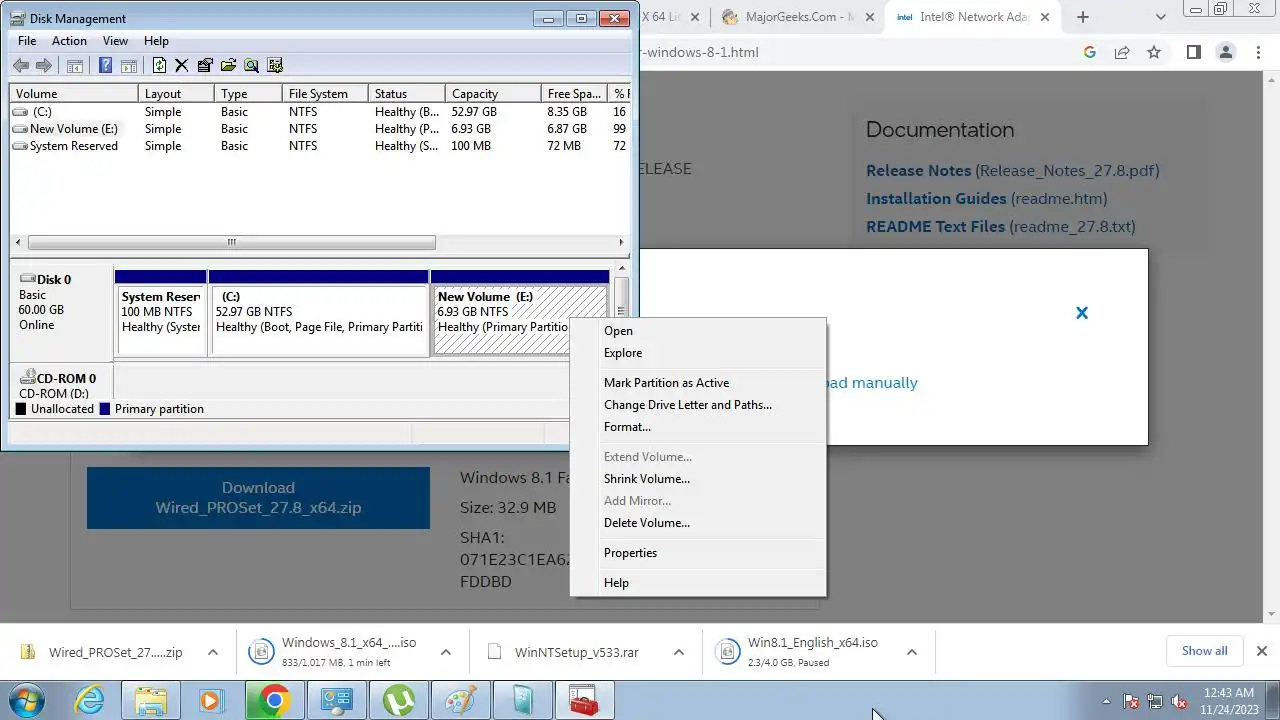
Task: Click Show all downloads button
Action: coord(1204,651)
